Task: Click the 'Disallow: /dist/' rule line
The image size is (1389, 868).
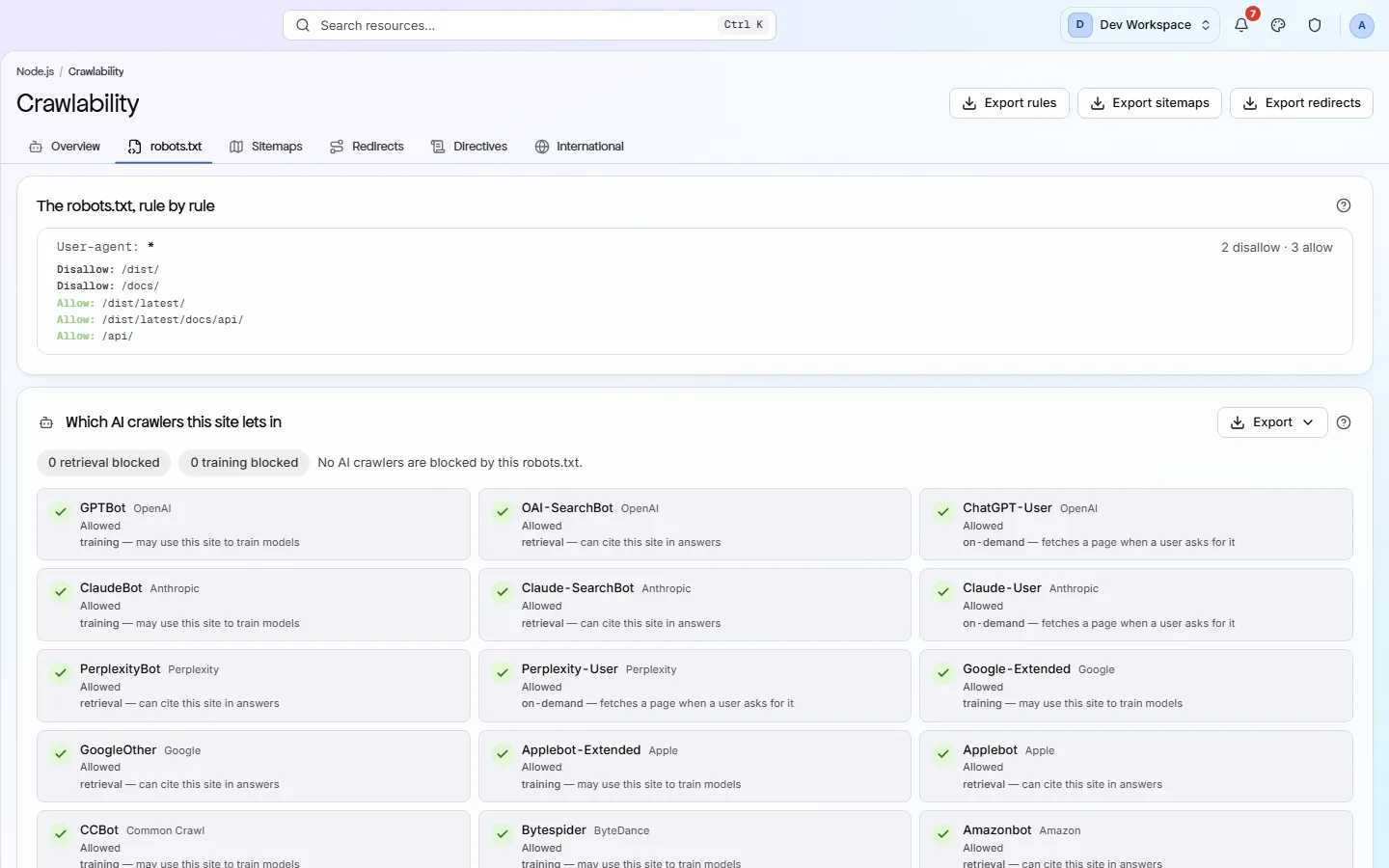Action: coord(108,270)
